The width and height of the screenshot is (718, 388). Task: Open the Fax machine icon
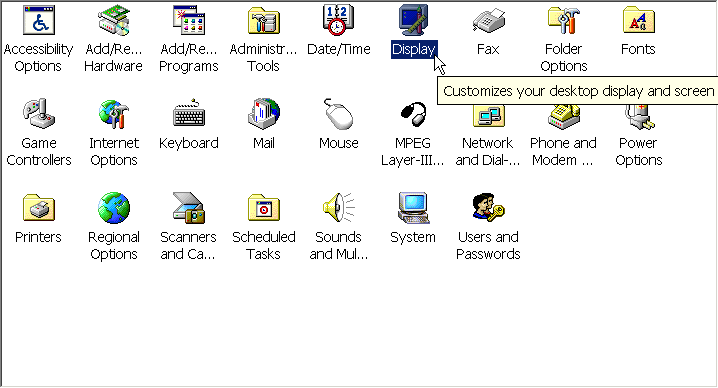[489, 21]
